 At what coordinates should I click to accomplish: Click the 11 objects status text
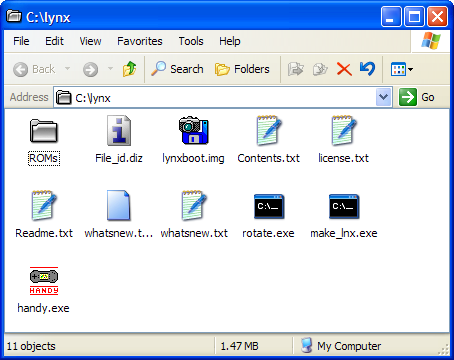pos(31,346)
